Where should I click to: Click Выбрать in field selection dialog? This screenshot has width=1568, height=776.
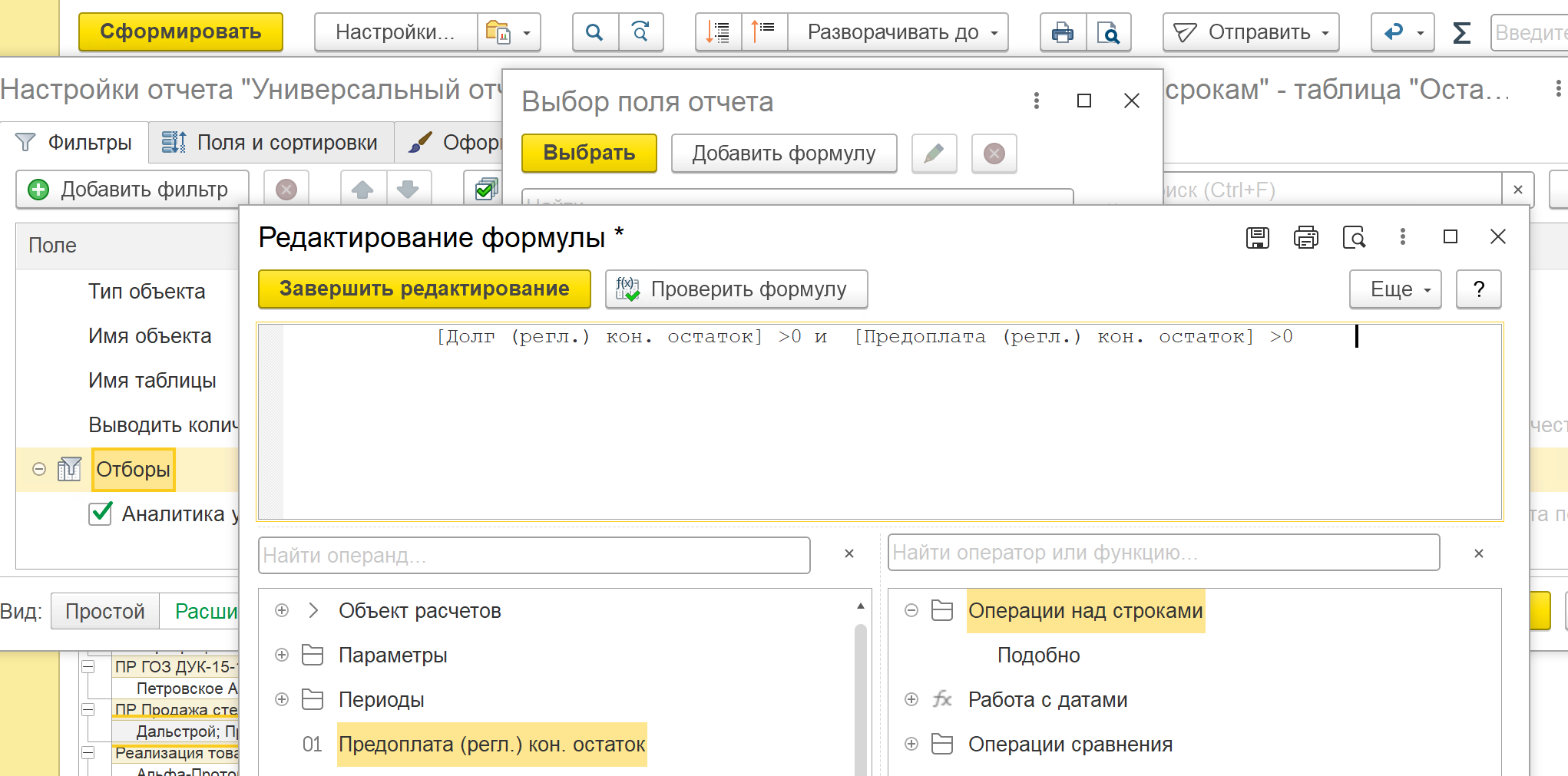tap(589, 153)
